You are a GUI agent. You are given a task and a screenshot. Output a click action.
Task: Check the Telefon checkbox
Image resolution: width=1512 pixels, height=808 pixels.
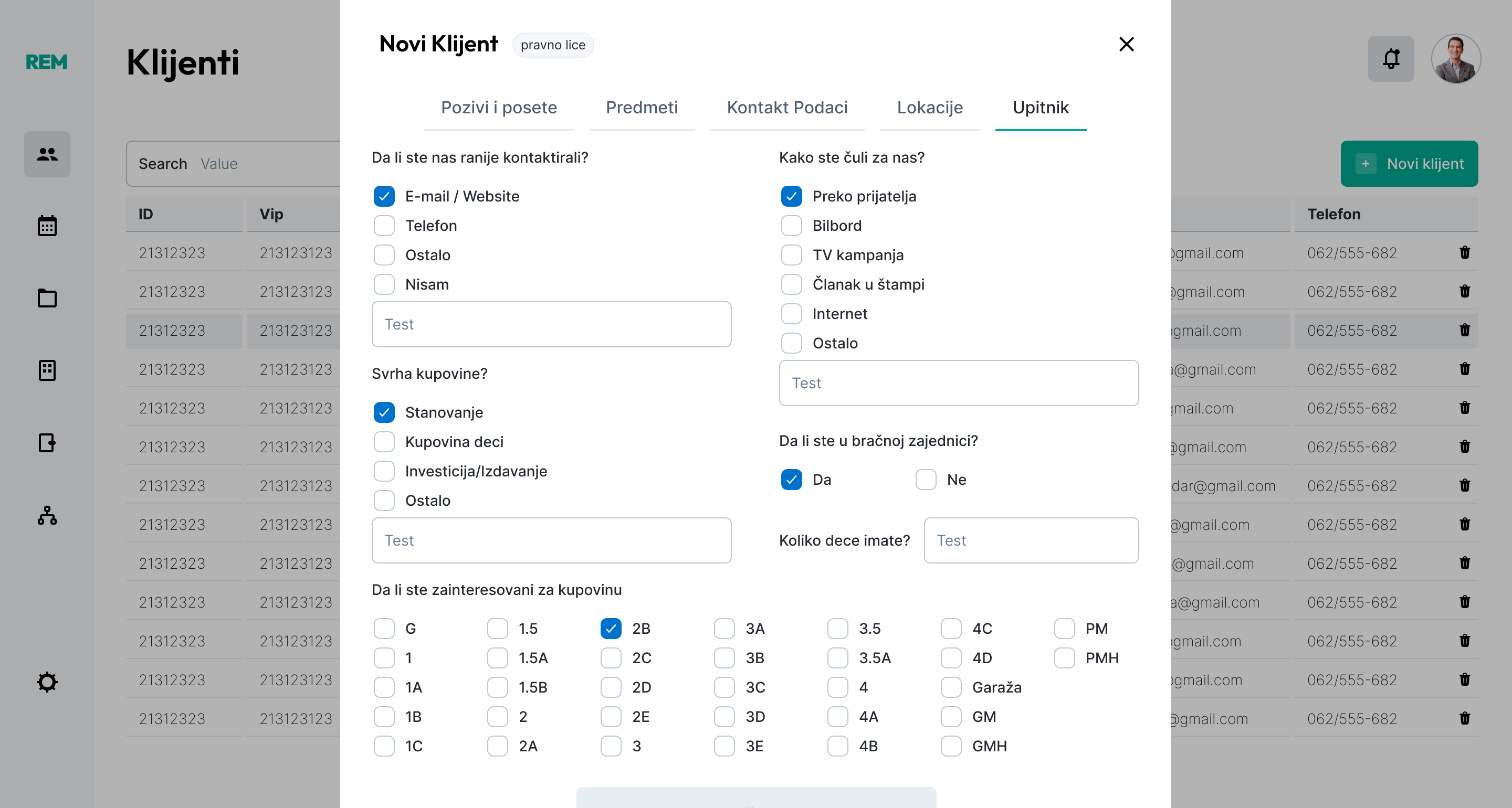tap(384, 226)
